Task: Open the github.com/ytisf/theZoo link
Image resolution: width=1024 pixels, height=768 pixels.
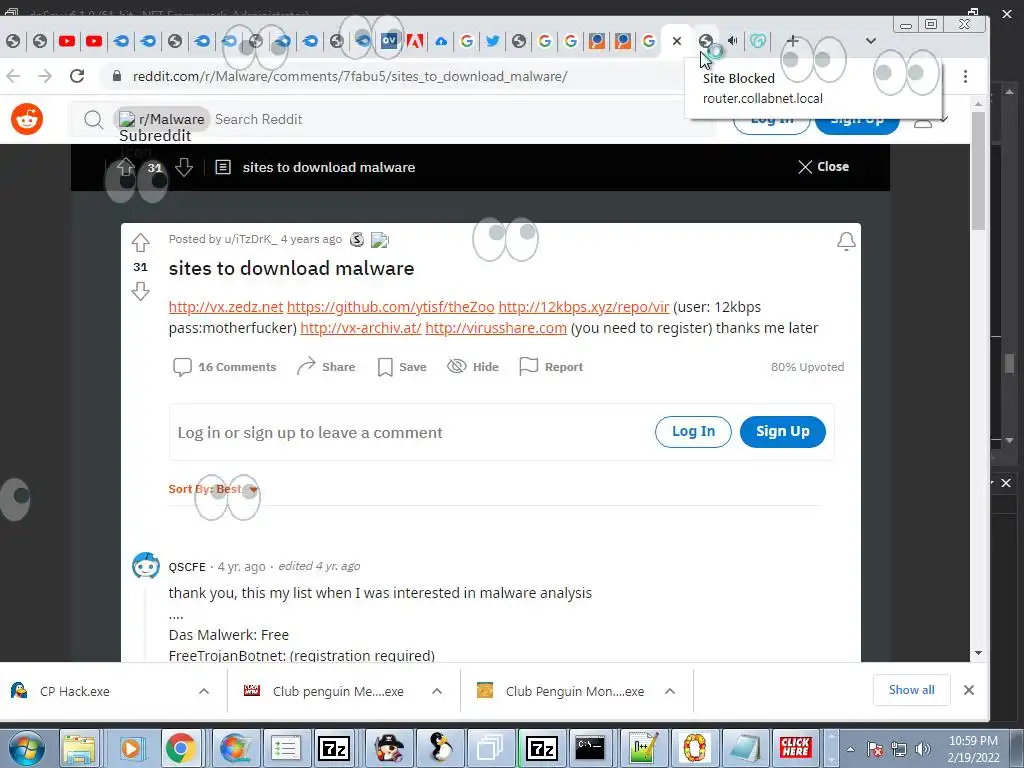Action: pyautogui.click(x=391, y=307)
